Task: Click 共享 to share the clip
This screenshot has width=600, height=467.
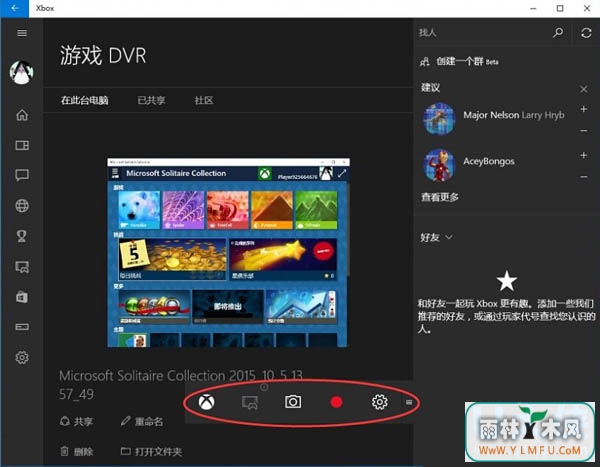Action: pos(77,421)
